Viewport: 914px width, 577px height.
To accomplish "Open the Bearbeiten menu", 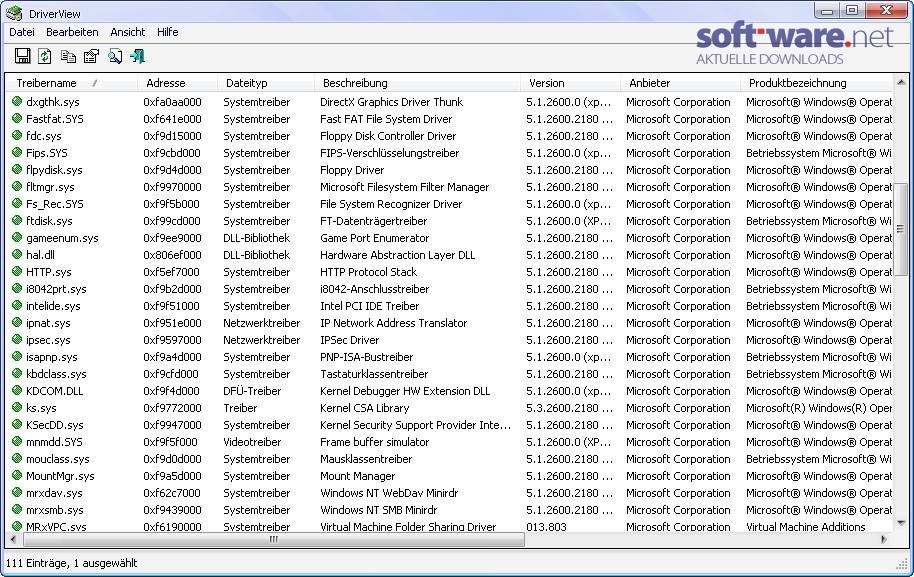I will coord(72,32).
